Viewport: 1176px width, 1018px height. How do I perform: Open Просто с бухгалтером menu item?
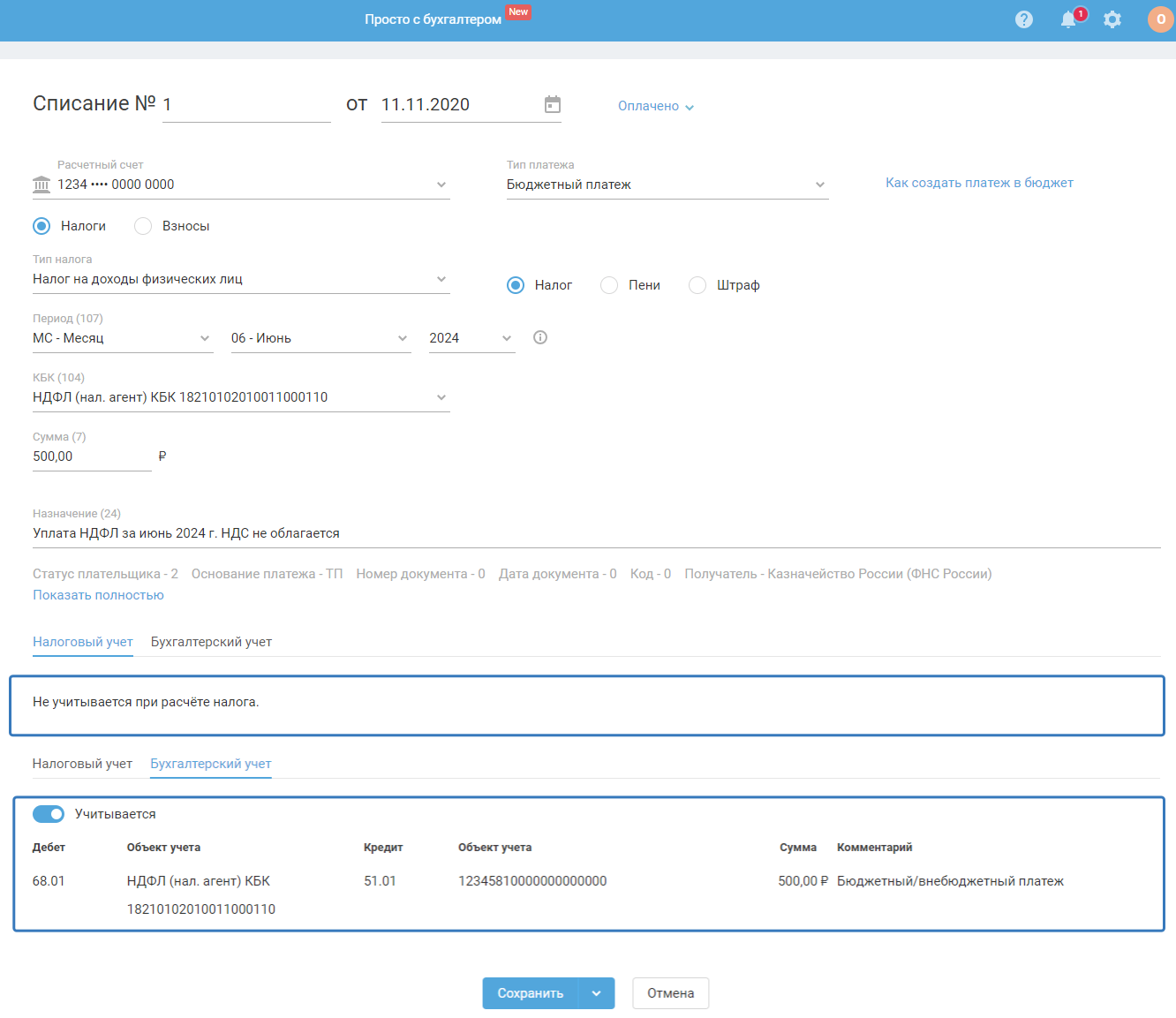click(x=433, y=19)
